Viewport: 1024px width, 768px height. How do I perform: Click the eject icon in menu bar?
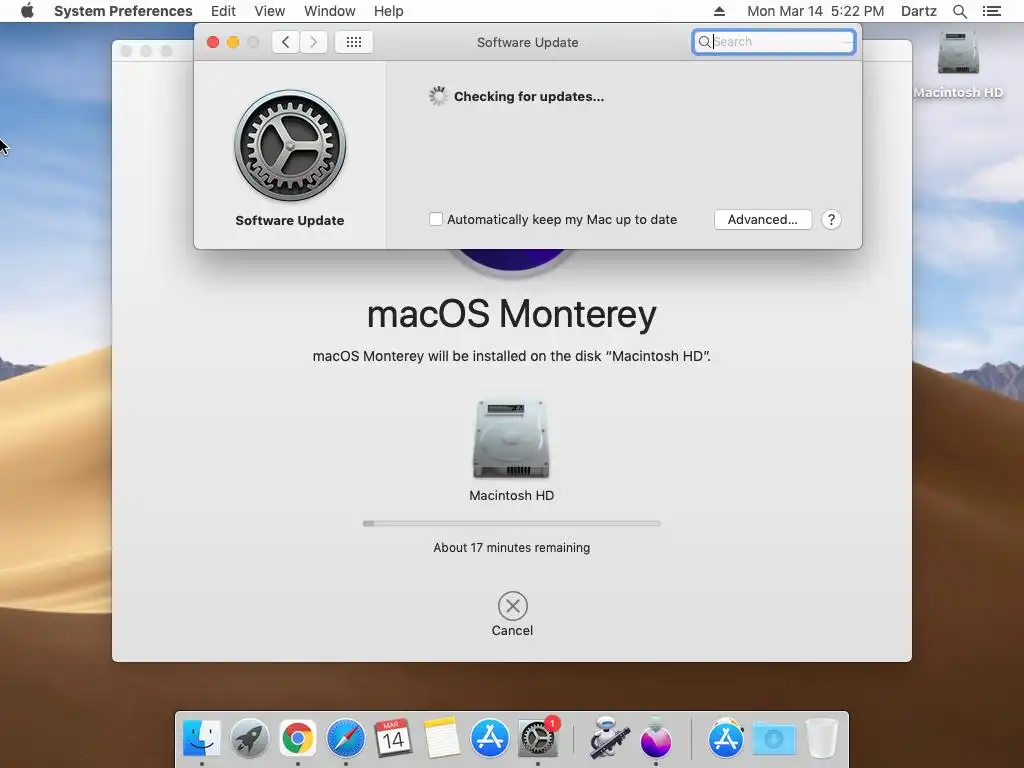pyautogui.click(x=719, y=11)
